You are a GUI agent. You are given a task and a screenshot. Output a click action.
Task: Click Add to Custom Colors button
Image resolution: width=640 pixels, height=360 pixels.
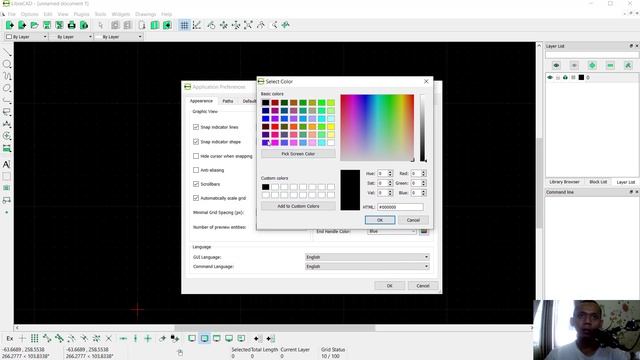pos(298,206)
